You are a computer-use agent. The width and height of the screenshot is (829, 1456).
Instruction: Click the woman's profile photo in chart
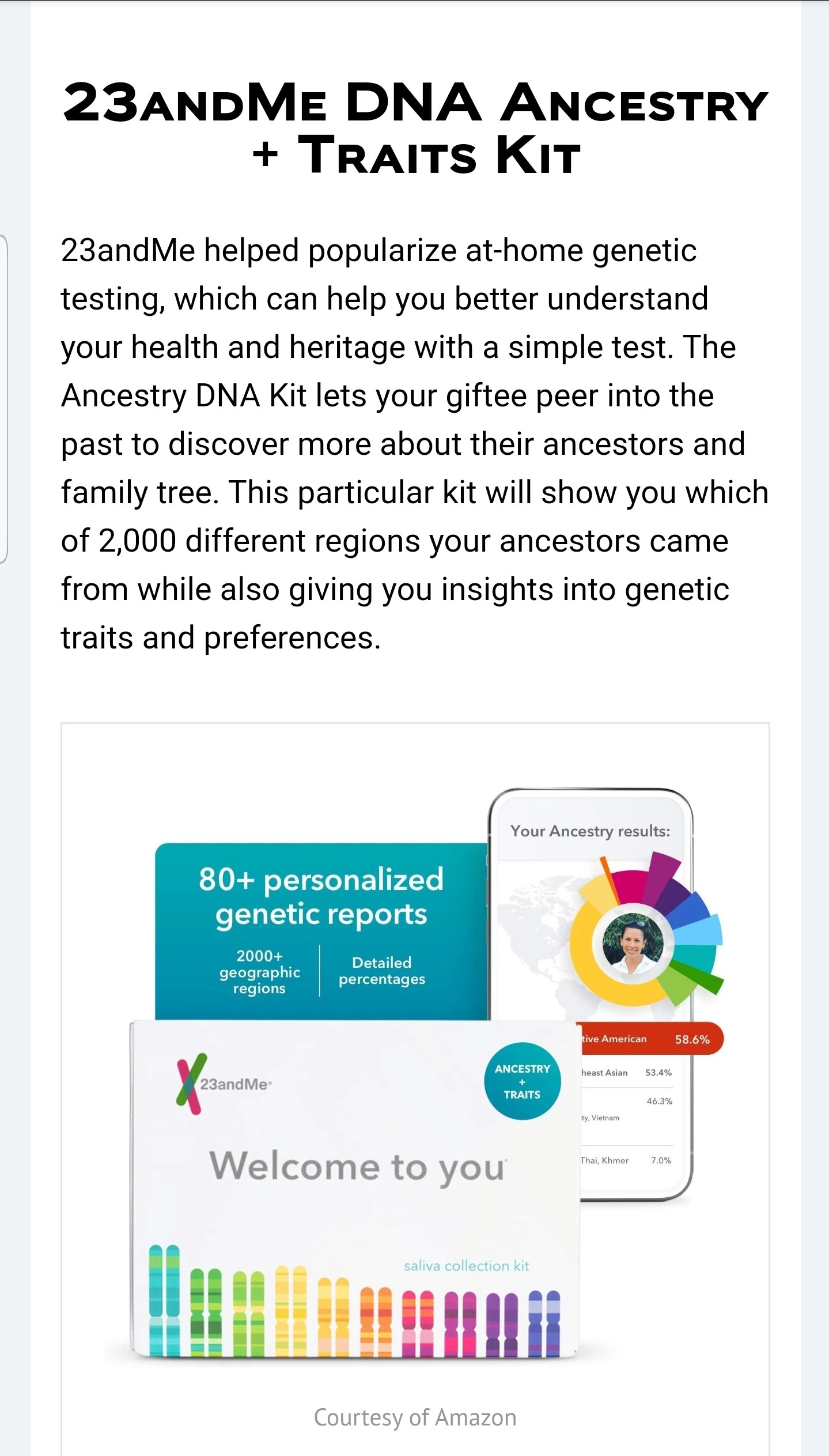pyautogui.click(x=633, y=944)
